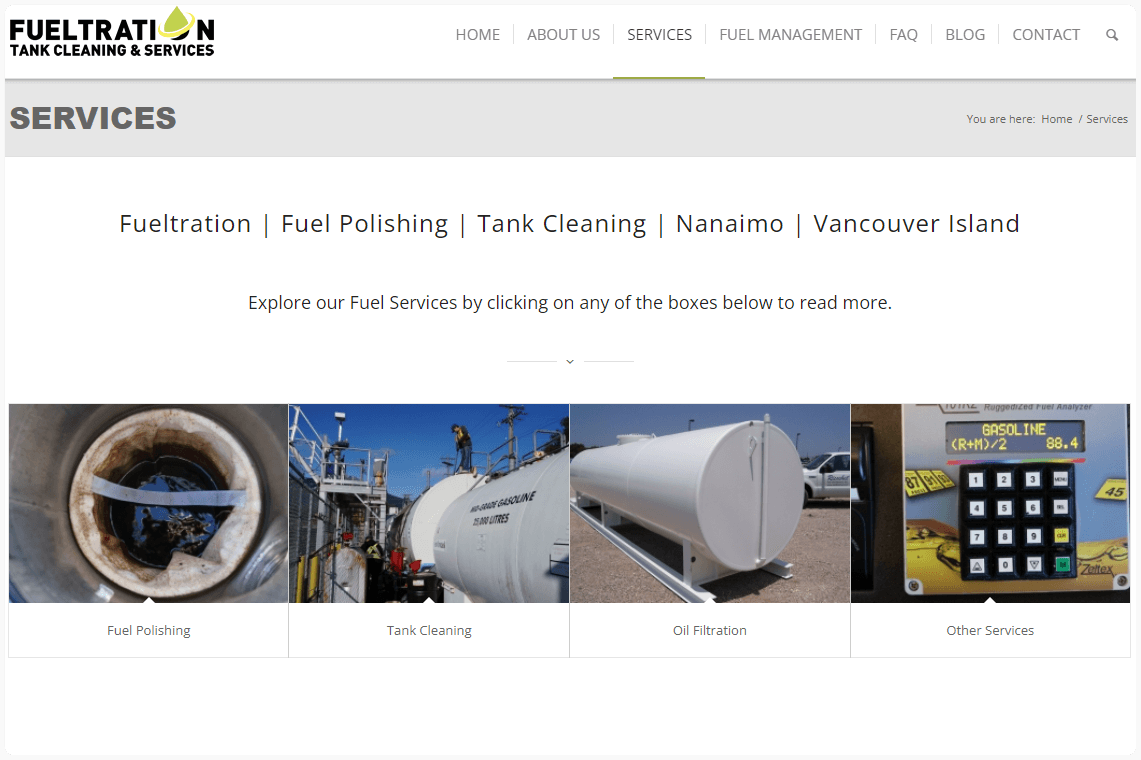Image resolution: width=1141 pixels, height=760 pixels.
Task: Click the Oil Filtration caption link
Action: pos(709,630)
